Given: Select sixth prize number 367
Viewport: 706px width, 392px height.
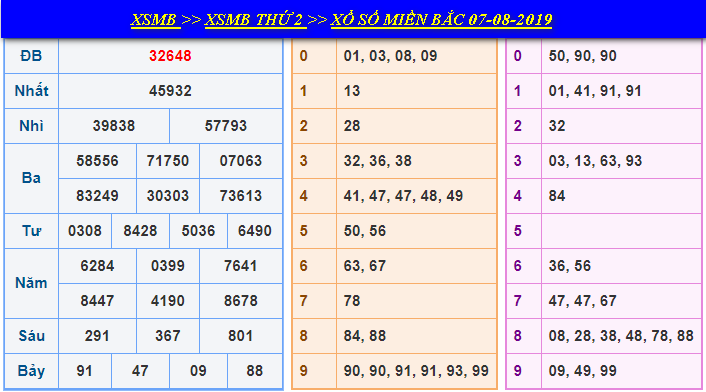Looking at the screenshot, I should 167,336.
